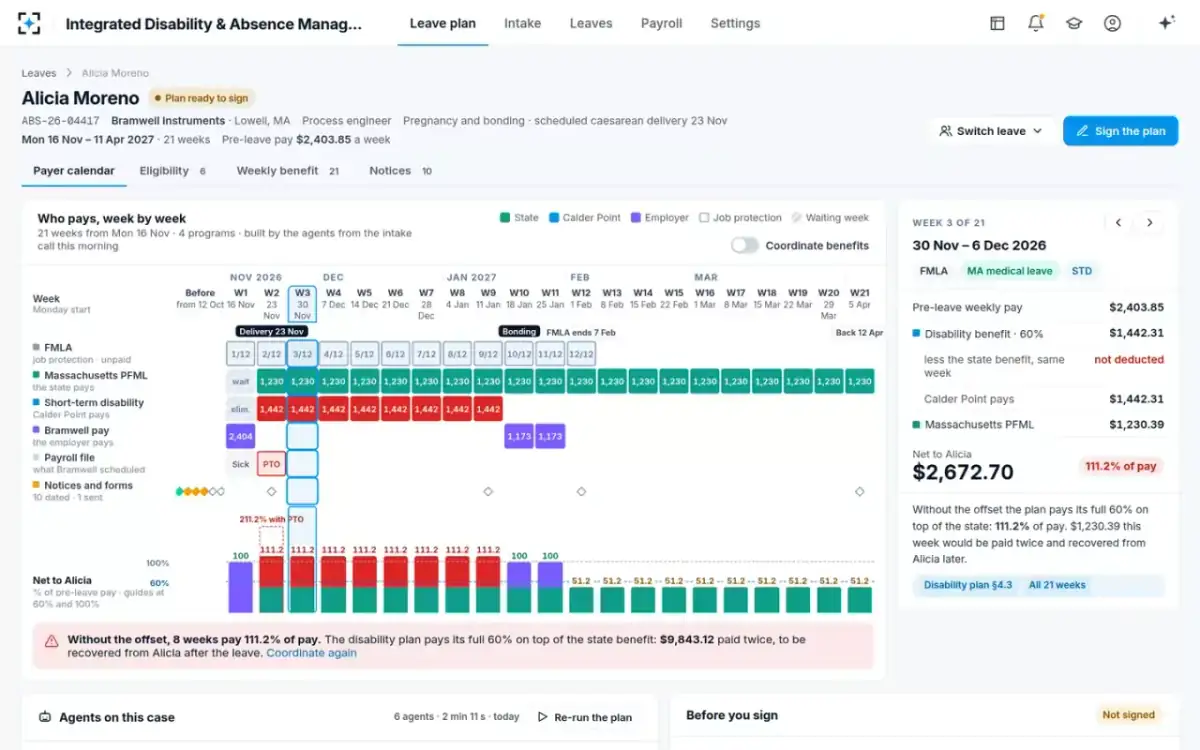Select the W5 week column header

click(x=364, y=299)
